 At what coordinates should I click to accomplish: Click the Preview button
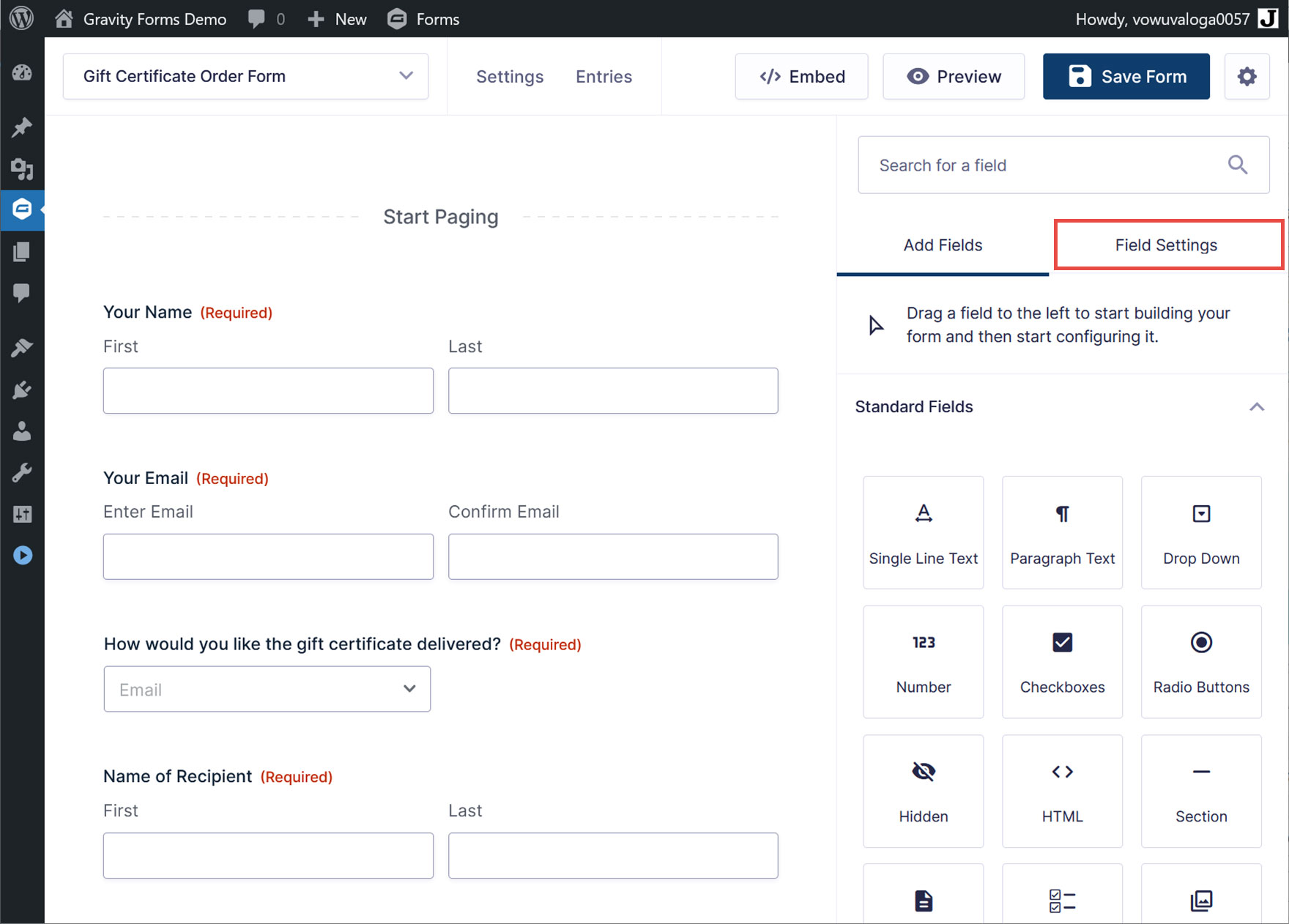coord(954,76)
